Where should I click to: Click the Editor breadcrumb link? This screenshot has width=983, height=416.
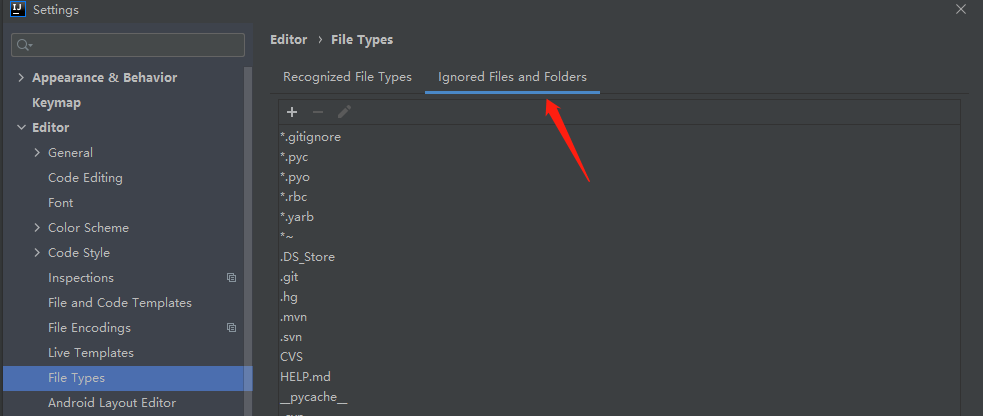click(x=288, y=40)
